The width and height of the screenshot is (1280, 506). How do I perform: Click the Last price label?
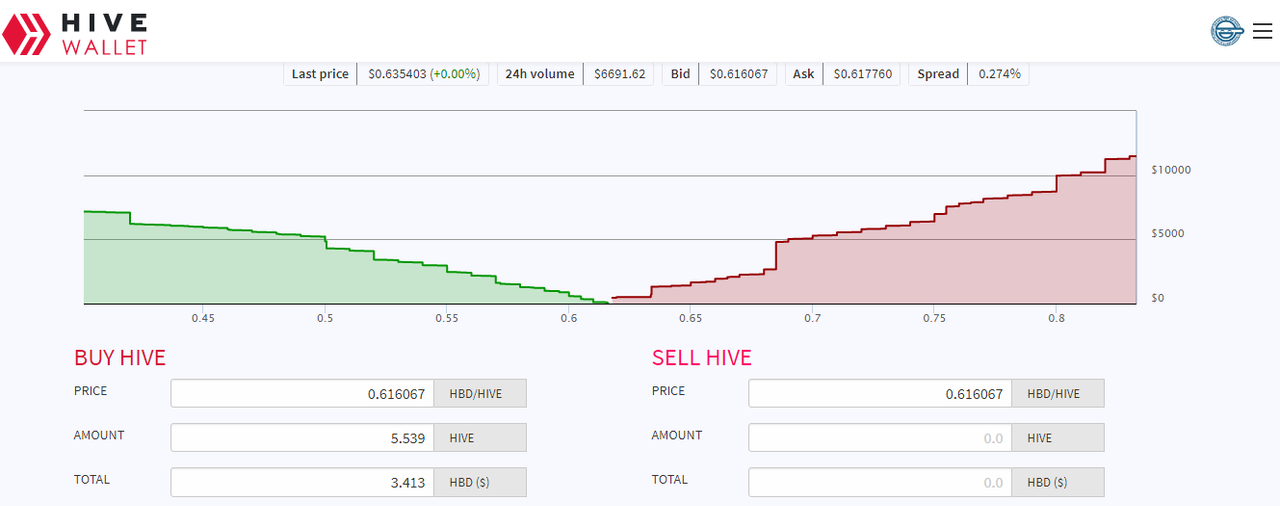coord(320,74)
